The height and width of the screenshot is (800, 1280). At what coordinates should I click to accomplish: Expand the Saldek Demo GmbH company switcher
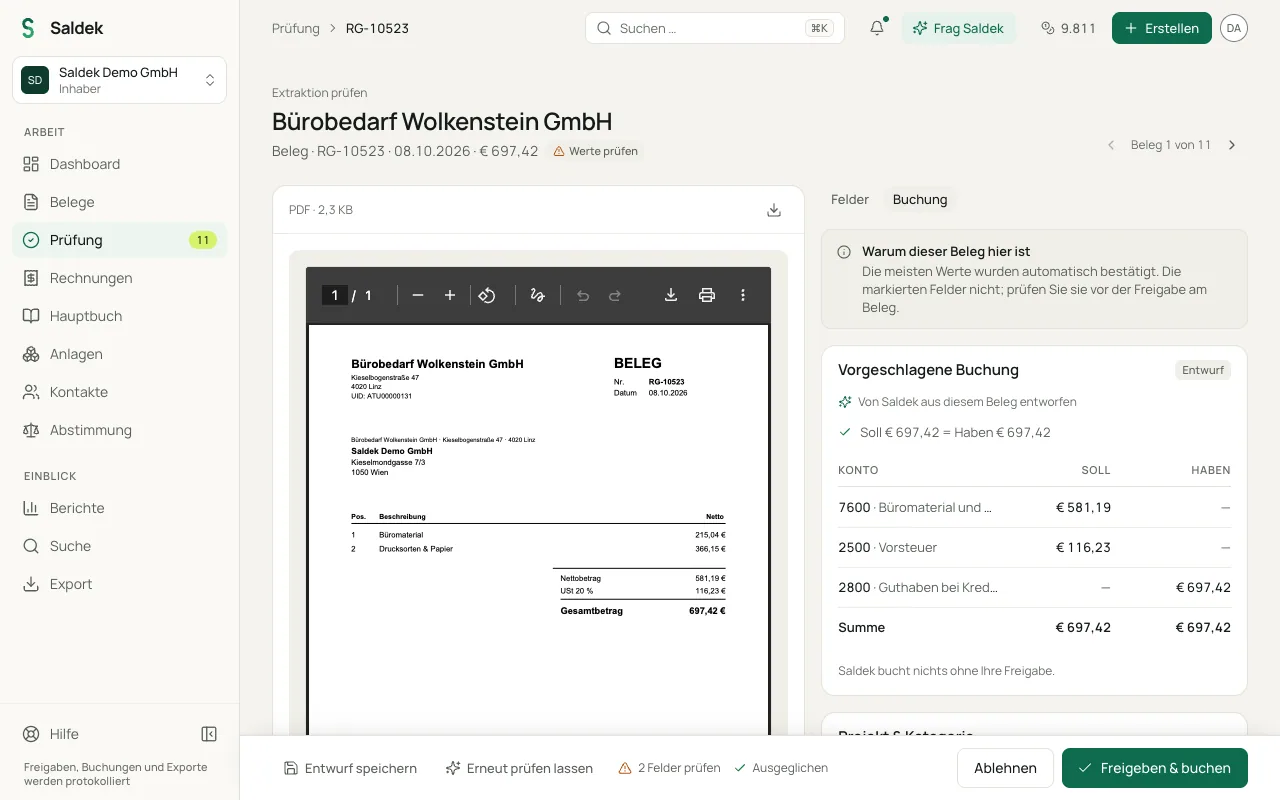click(x=119, y=80)
